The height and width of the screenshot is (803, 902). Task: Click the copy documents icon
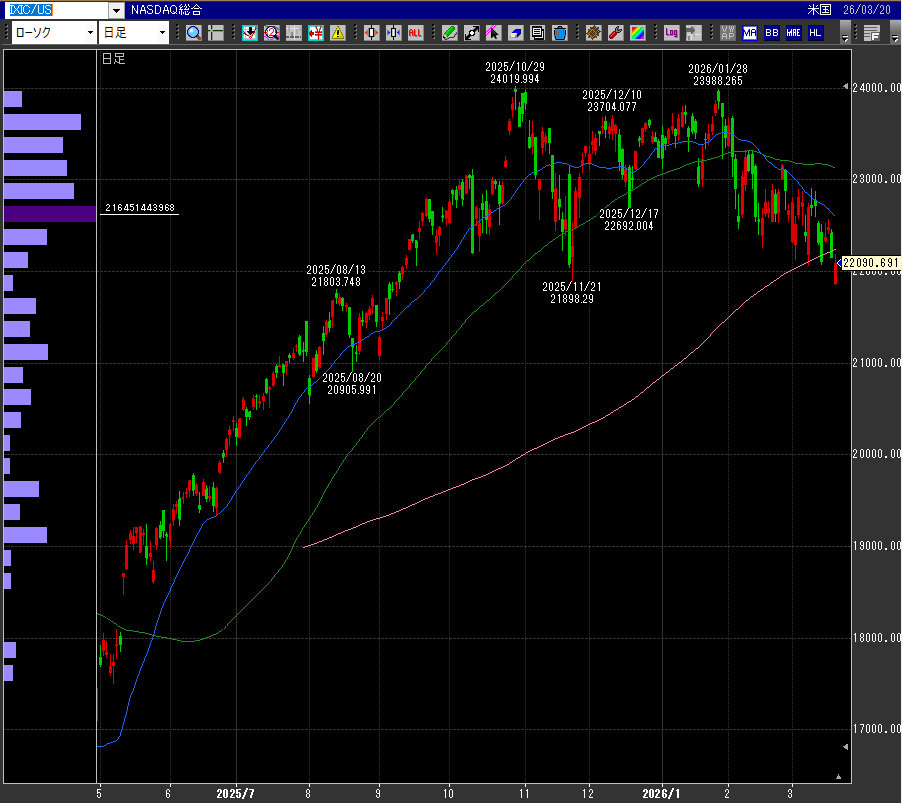tap(537, 33)
